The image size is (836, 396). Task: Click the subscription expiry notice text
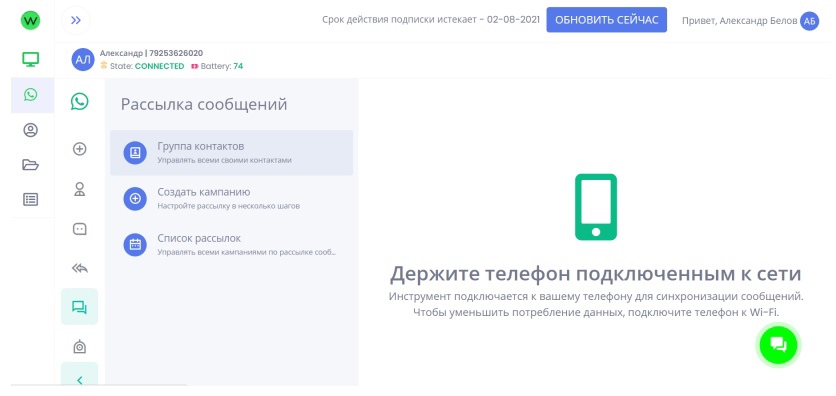click(431, 20)
